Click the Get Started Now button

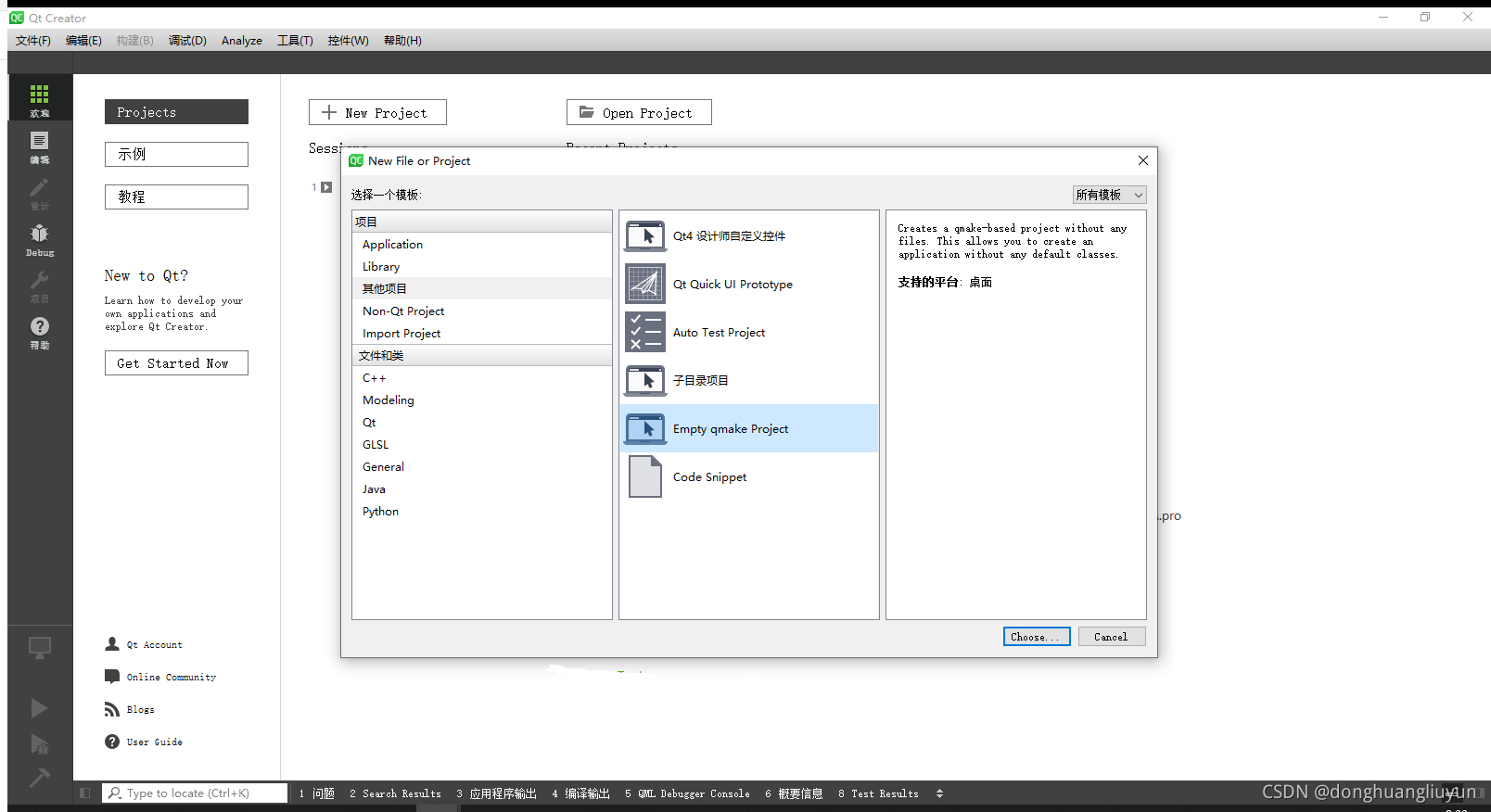176,363
